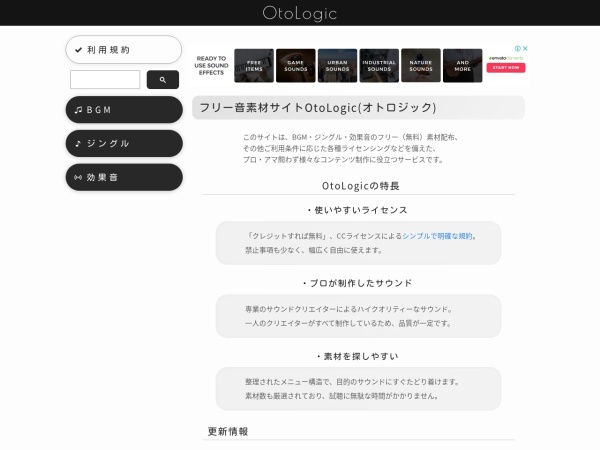Image resolution: width=600 pixels, height=450 pixels.
Task: Click the broadcast icon on 効果音
Action: click(x=78, y=178)
